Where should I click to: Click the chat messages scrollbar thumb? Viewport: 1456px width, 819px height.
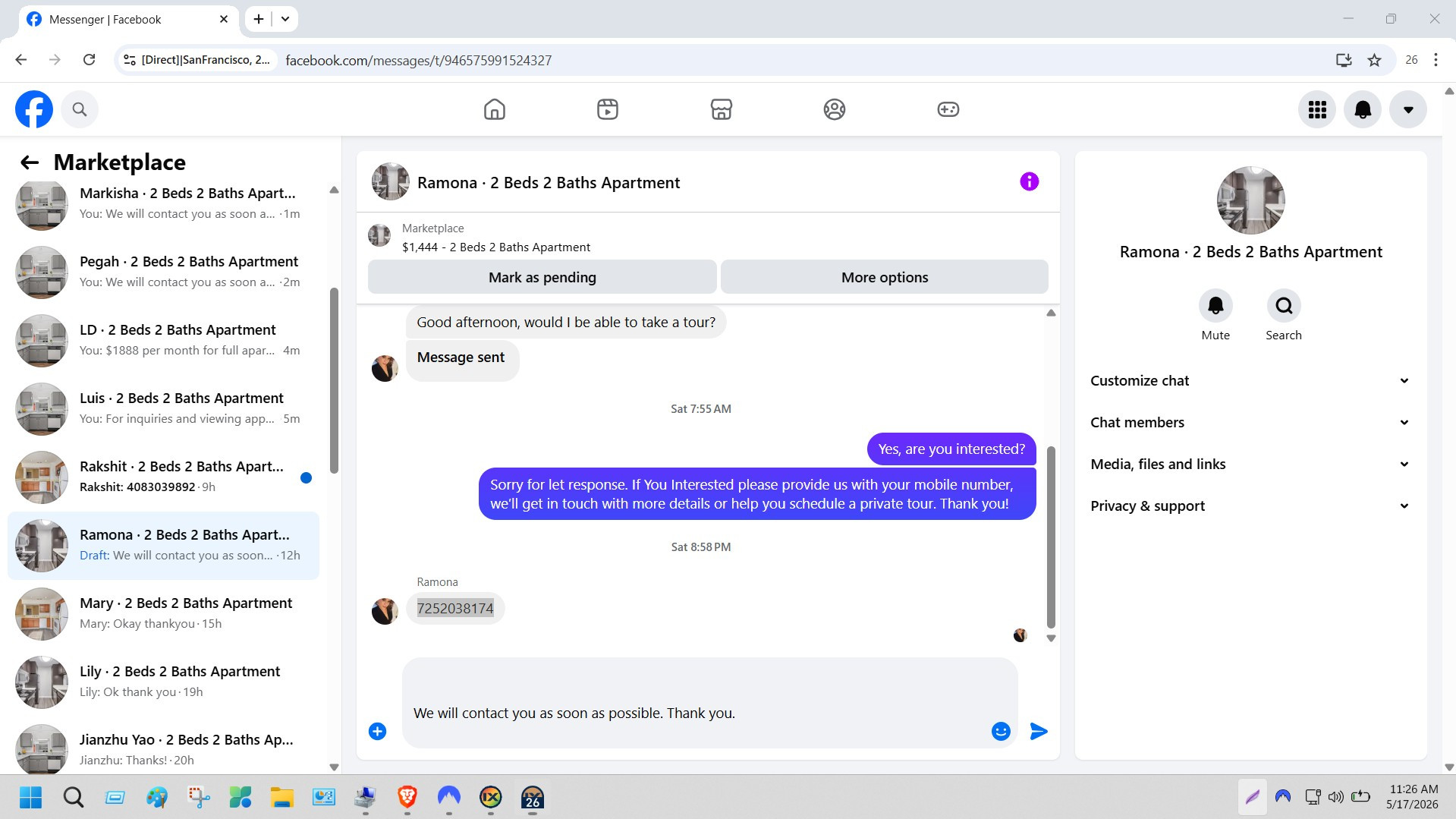tap(1051, 537)
